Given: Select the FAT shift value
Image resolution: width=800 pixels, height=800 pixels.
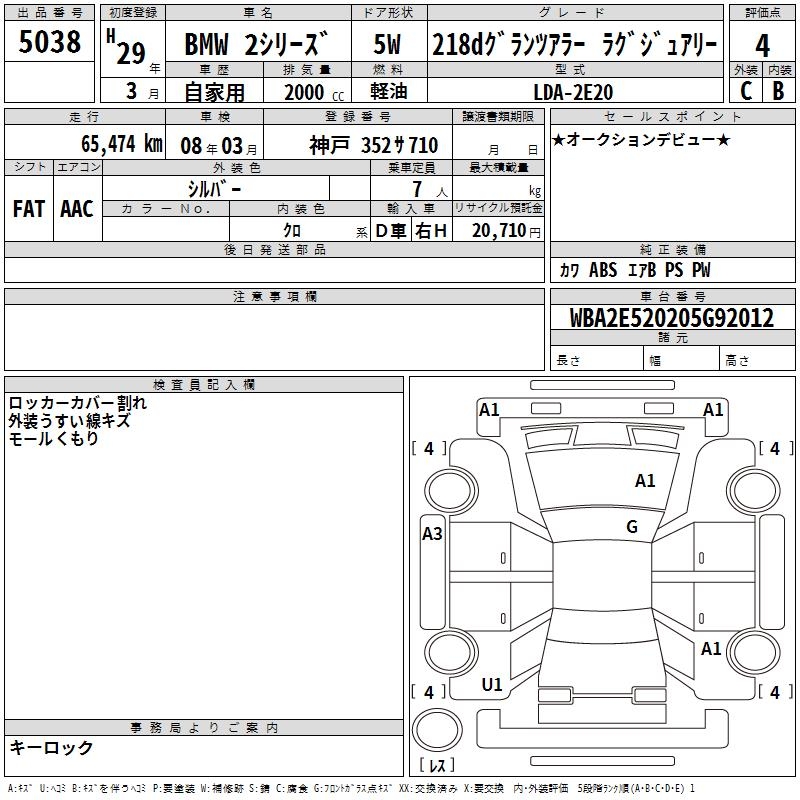Looking at the screenshot, I should [29, 209].
